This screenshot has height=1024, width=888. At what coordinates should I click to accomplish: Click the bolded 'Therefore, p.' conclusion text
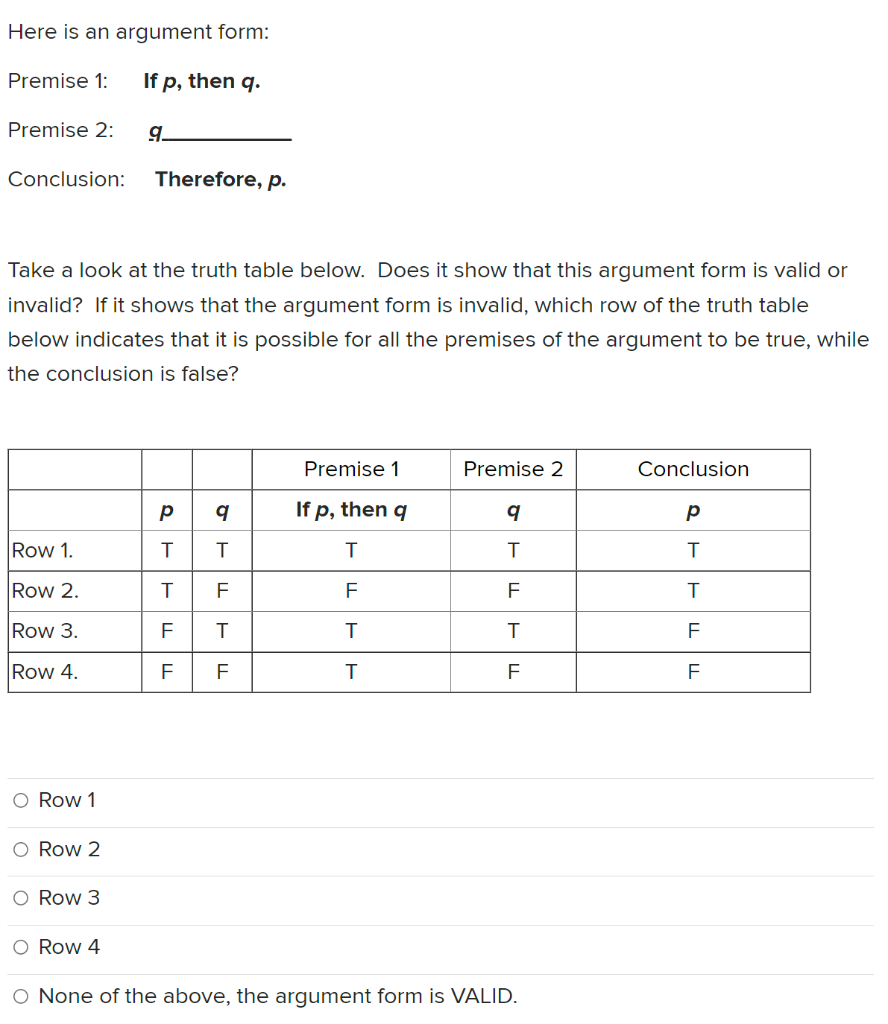220,179
